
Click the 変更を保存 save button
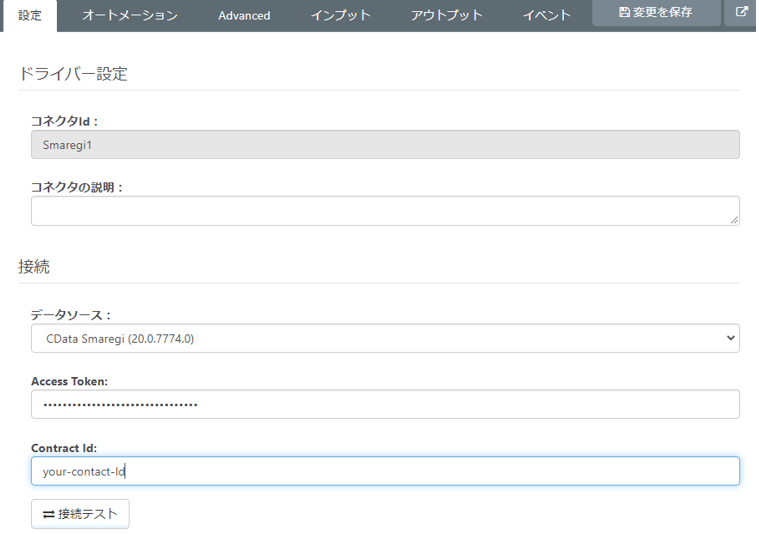[656, 13]
